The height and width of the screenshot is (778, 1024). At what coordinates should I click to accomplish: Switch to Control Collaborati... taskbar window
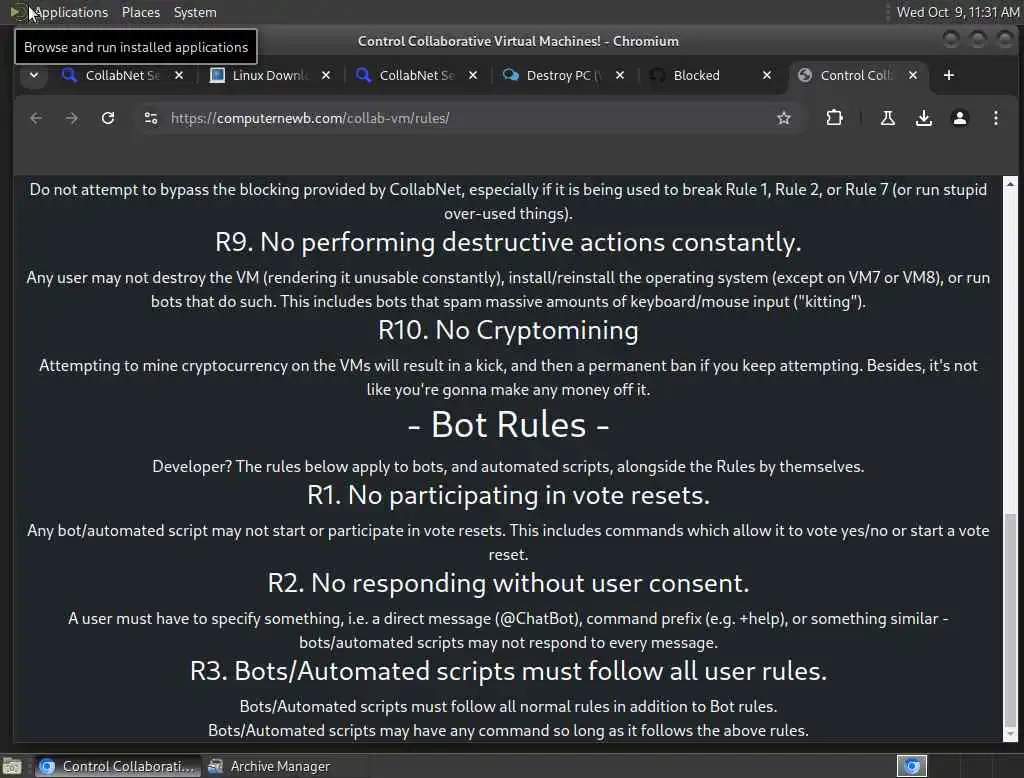click(117, 766)
